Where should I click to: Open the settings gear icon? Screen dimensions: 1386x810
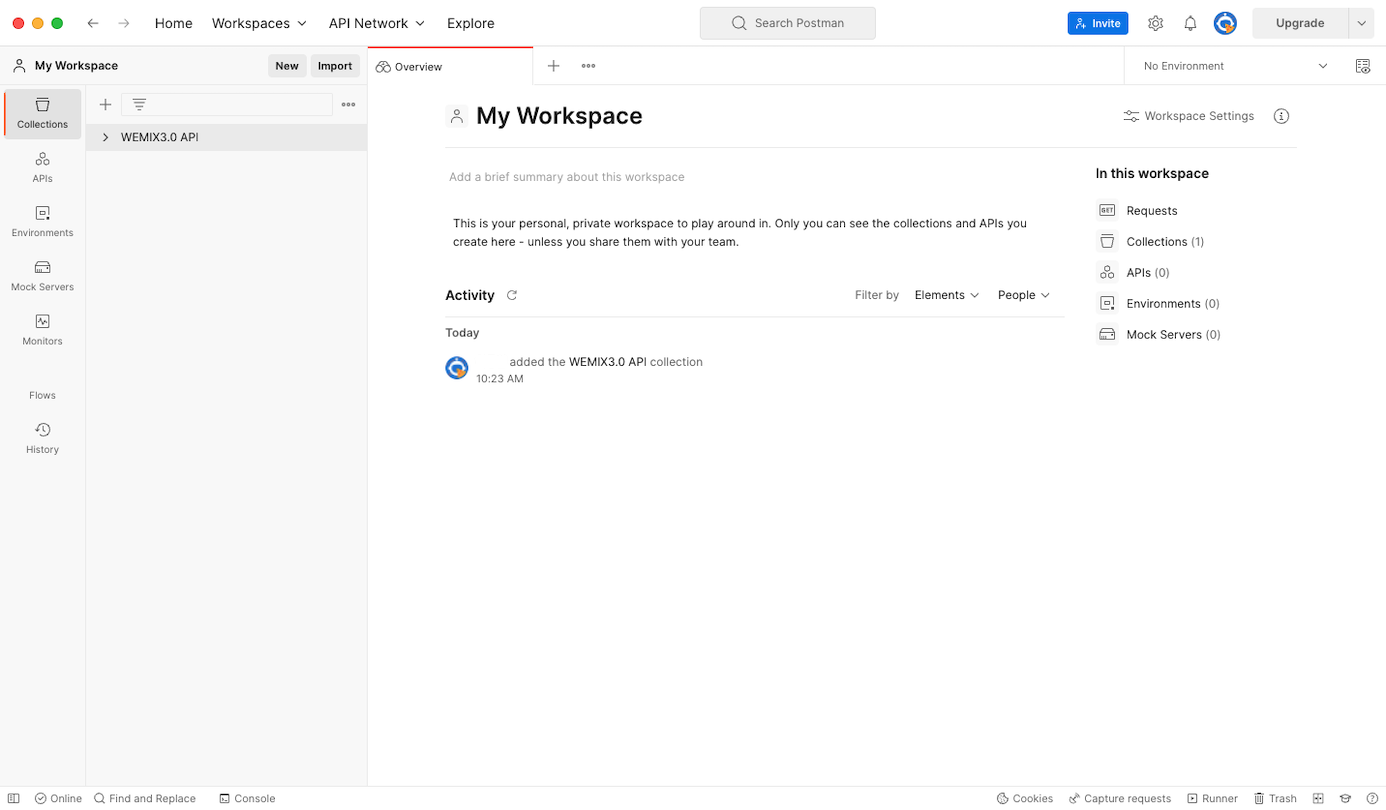(1155, 23)
